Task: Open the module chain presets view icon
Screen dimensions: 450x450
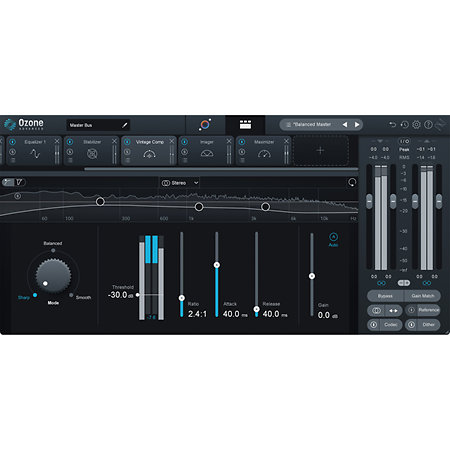Action: [245, 125]
